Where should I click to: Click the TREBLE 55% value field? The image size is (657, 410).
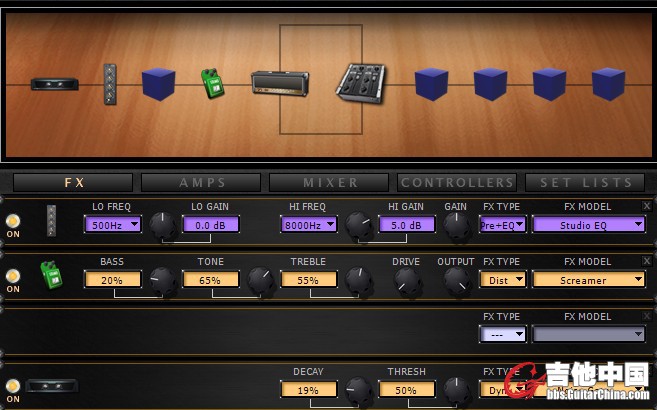[309, 280]
